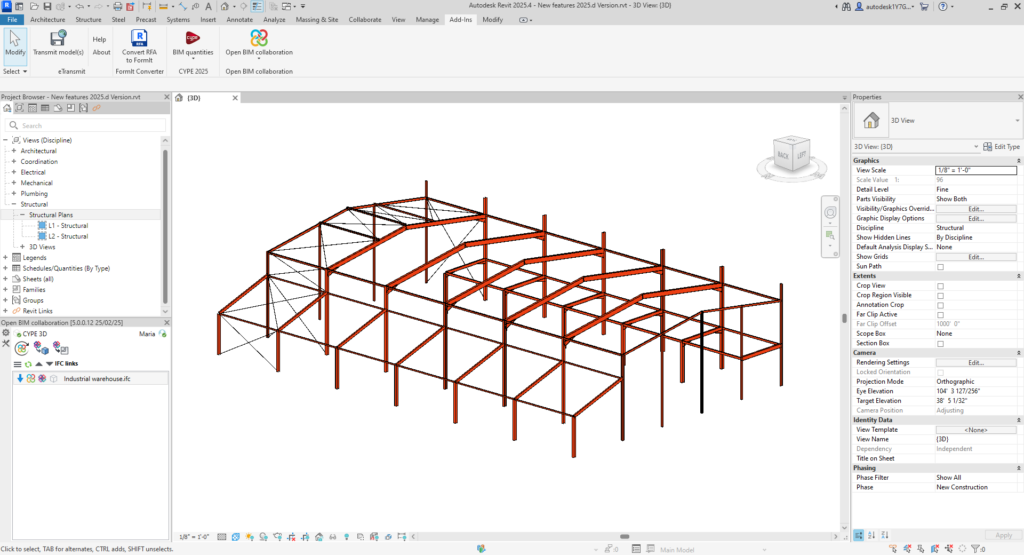Click the Transmit model(s) icon
This screenshot has height=555, width=1024.
[x=58, y=38]
